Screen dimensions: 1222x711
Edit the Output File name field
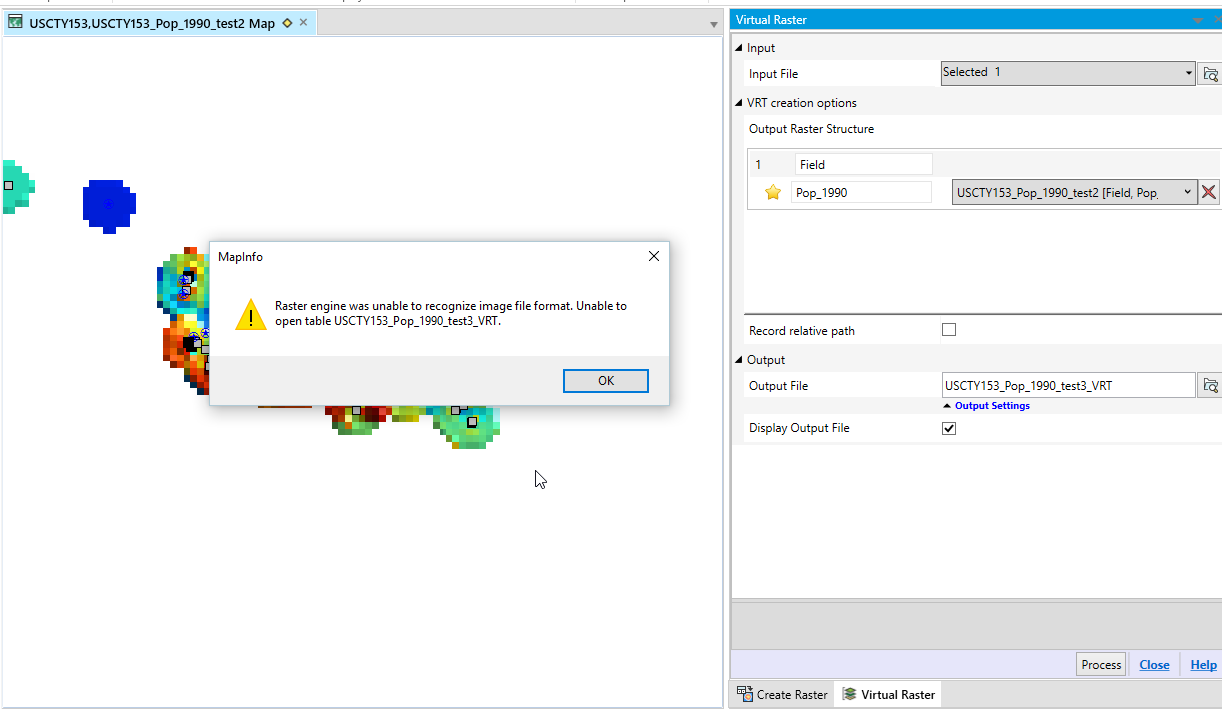(x=1060, y=385)
